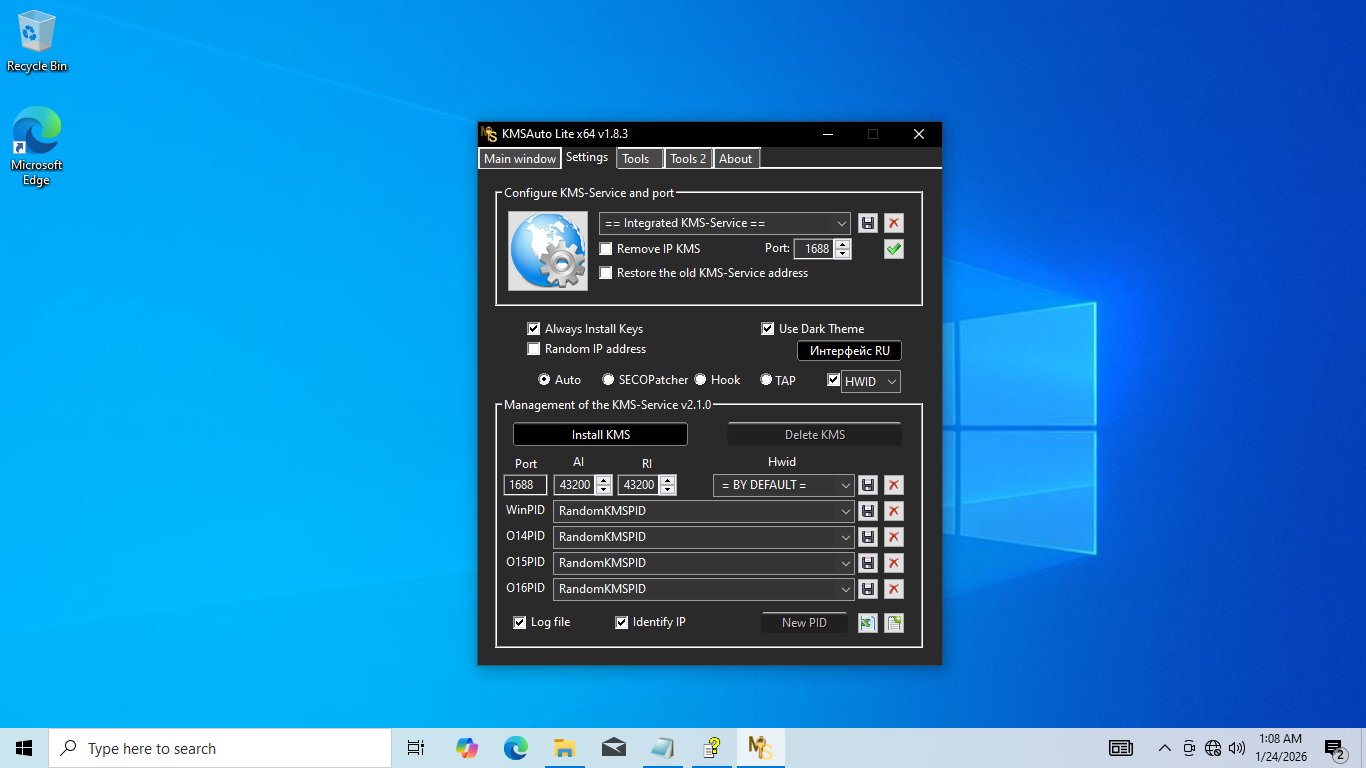This screenshot has width=1366, height=768.
Task: Uncheck the Use Dark Theme checkbox
Action: [768, 329]
